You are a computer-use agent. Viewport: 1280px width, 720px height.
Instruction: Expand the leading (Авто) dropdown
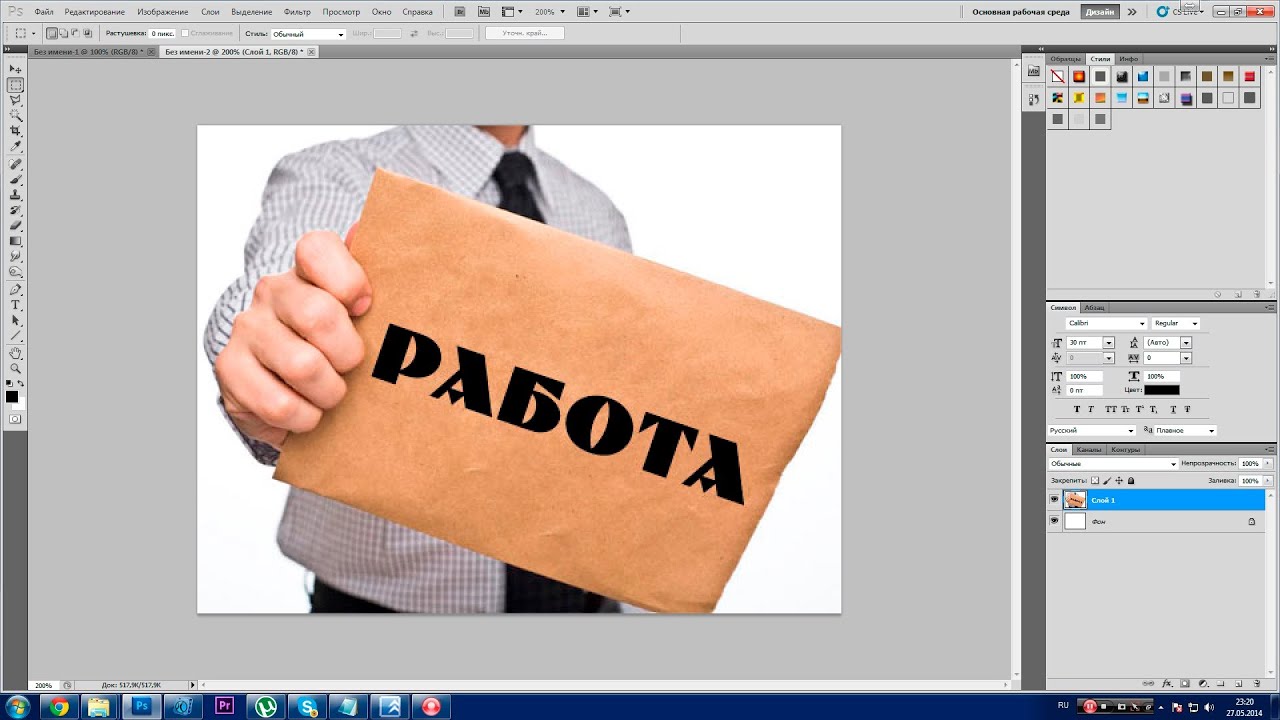point(1186,342)
